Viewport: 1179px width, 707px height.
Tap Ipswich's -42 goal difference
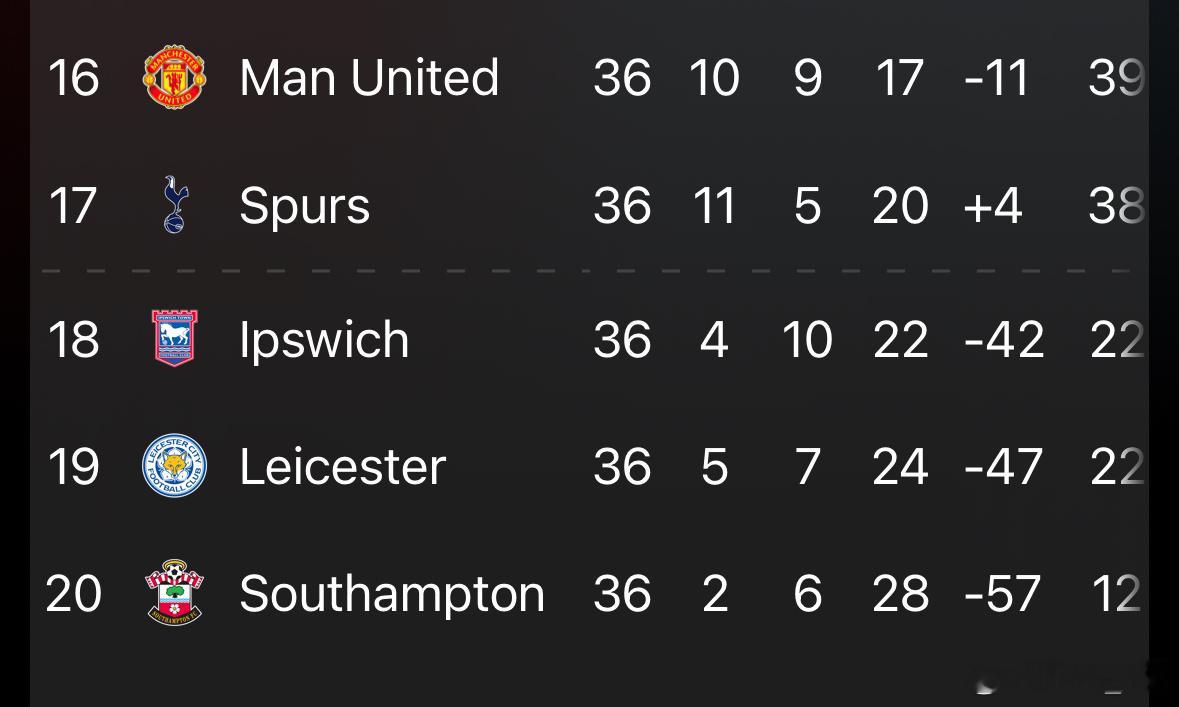[1005, 339]
